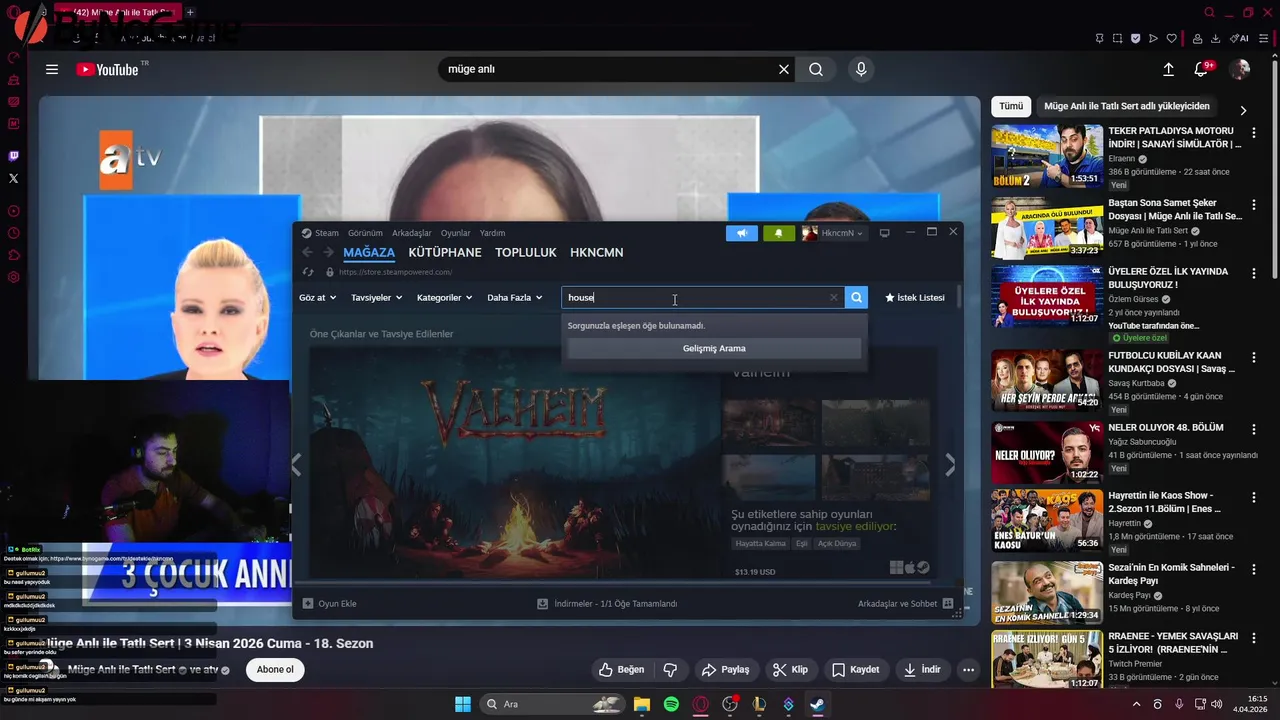Open Opera AI assistant button
This screenshot has height=720, width=1280.
(1239, 39)
